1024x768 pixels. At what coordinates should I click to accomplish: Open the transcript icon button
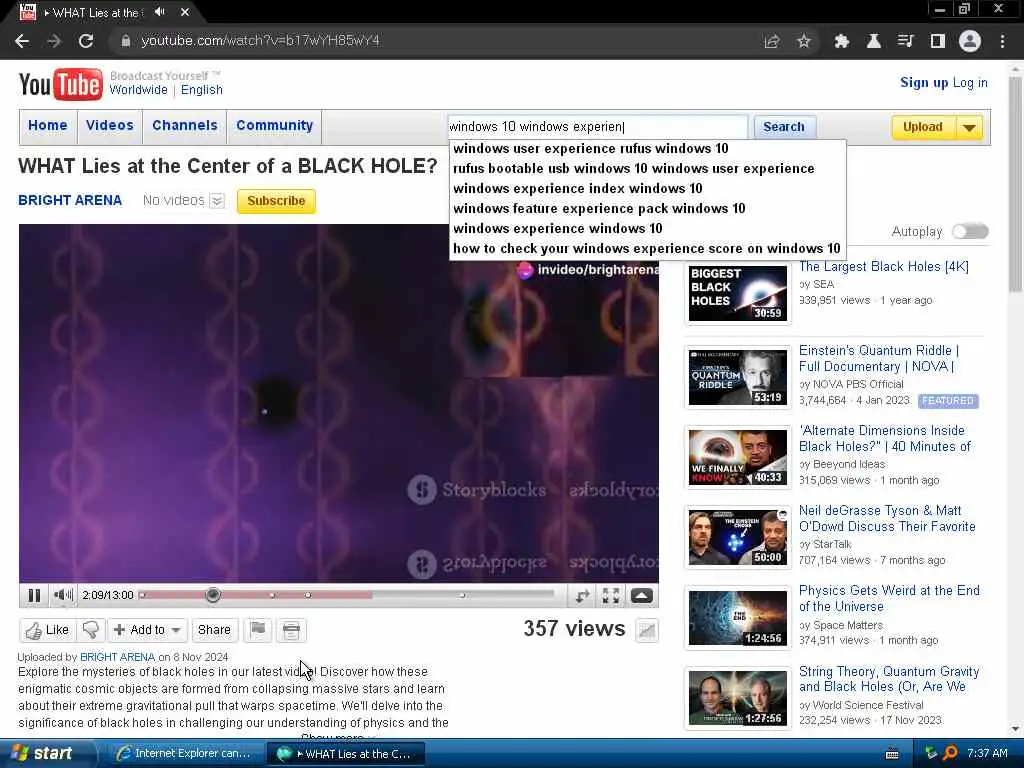pos(291,630)
